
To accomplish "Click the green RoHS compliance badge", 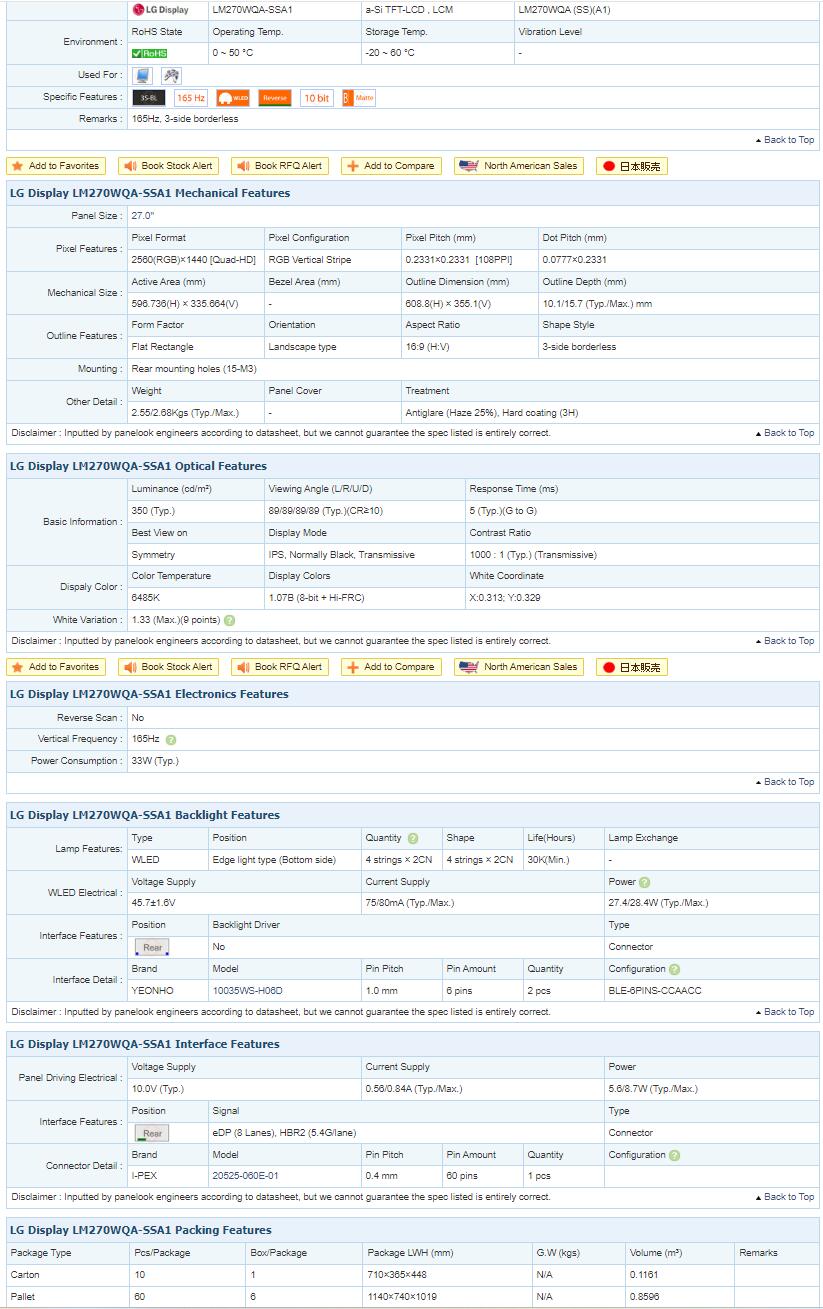I will (x=150, y=53).
